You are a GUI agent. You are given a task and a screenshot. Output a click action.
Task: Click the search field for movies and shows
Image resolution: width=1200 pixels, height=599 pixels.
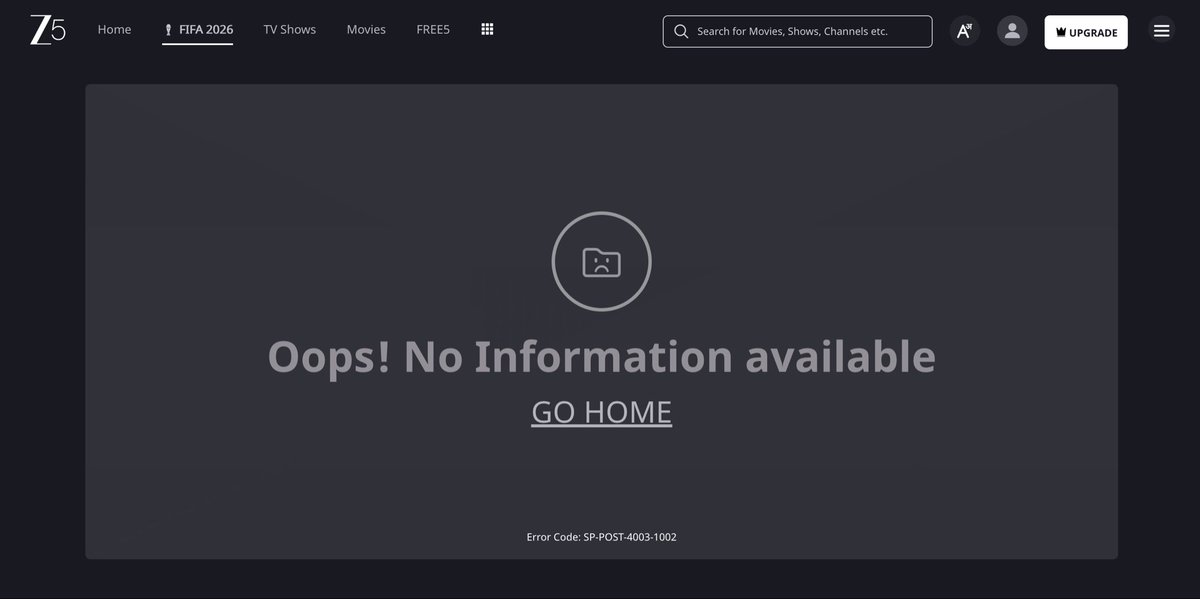(x=797, y=31)
